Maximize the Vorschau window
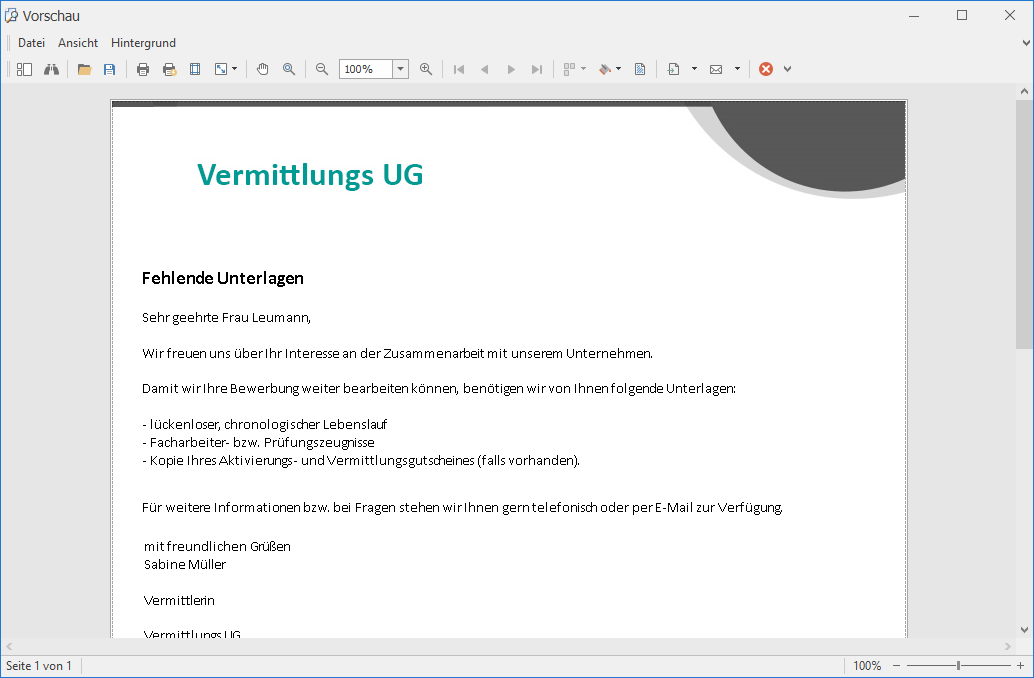 click(x=962, y=15)
